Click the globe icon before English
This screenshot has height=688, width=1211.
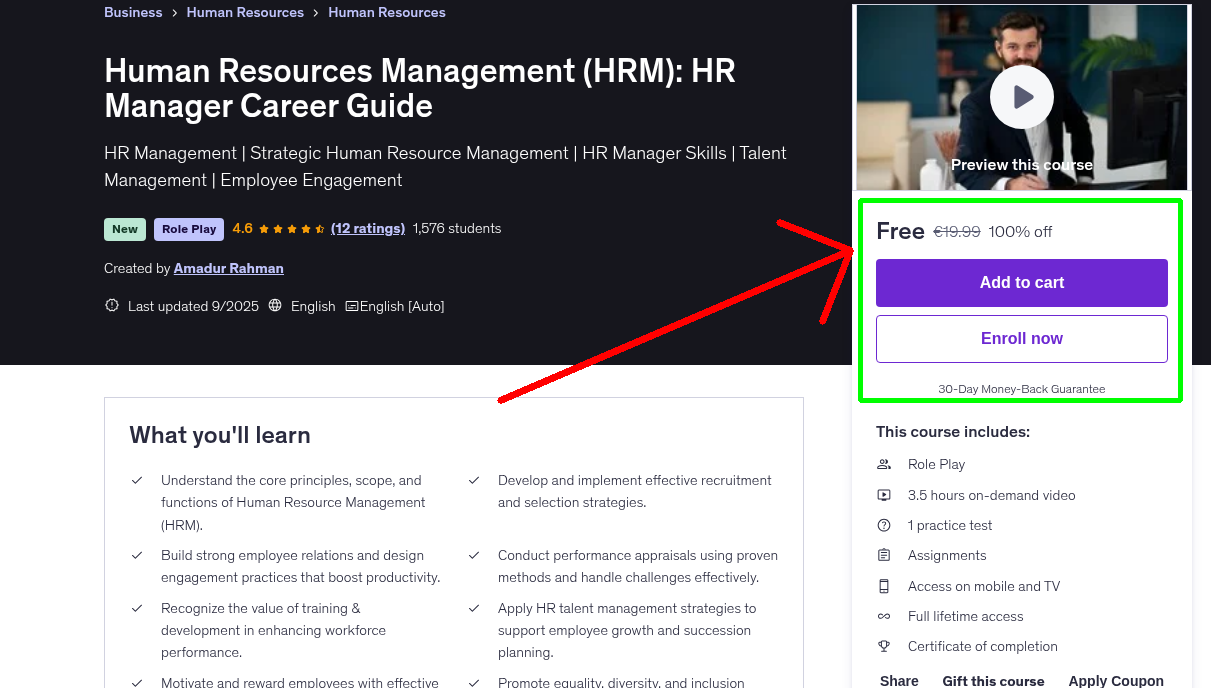coord(275,306)
